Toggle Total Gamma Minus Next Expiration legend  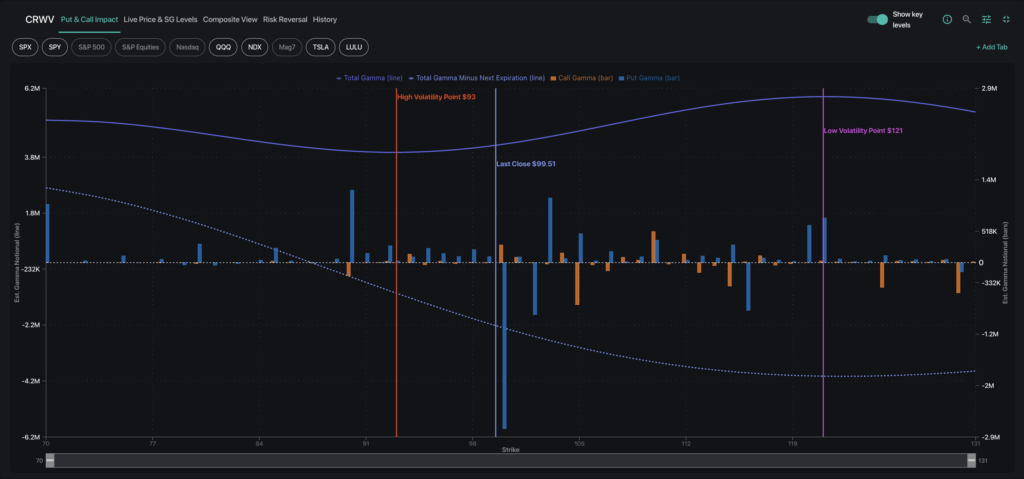[x=477, y=77]
